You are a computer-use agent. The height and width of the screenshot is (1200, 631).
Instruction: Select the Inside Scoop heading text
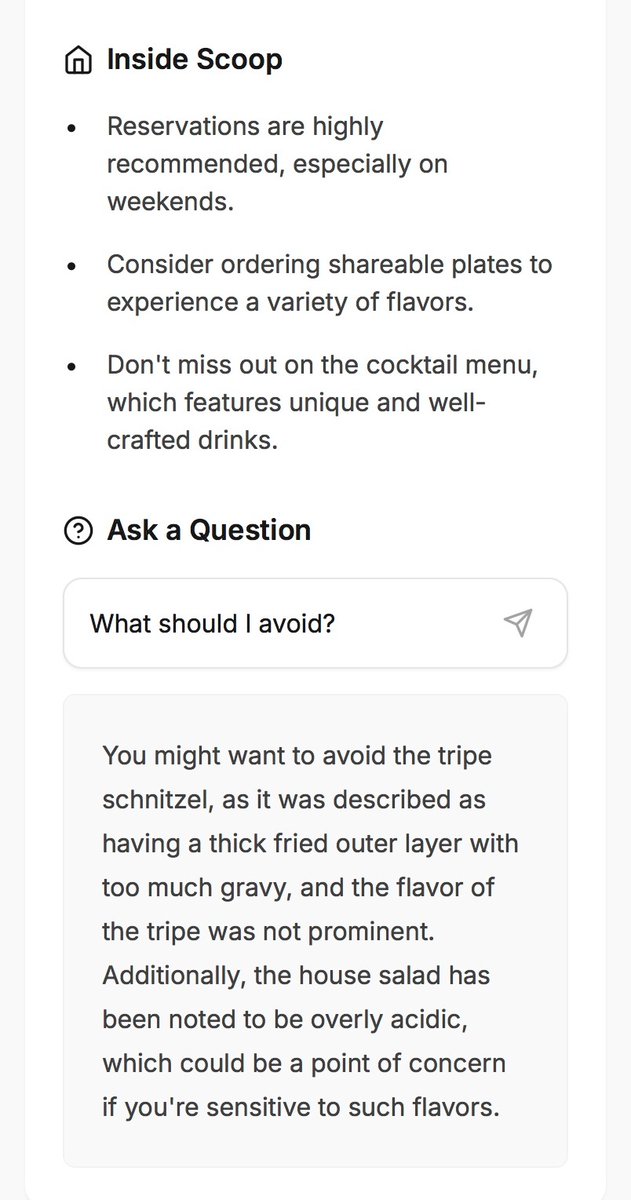[x=194, y=60]
